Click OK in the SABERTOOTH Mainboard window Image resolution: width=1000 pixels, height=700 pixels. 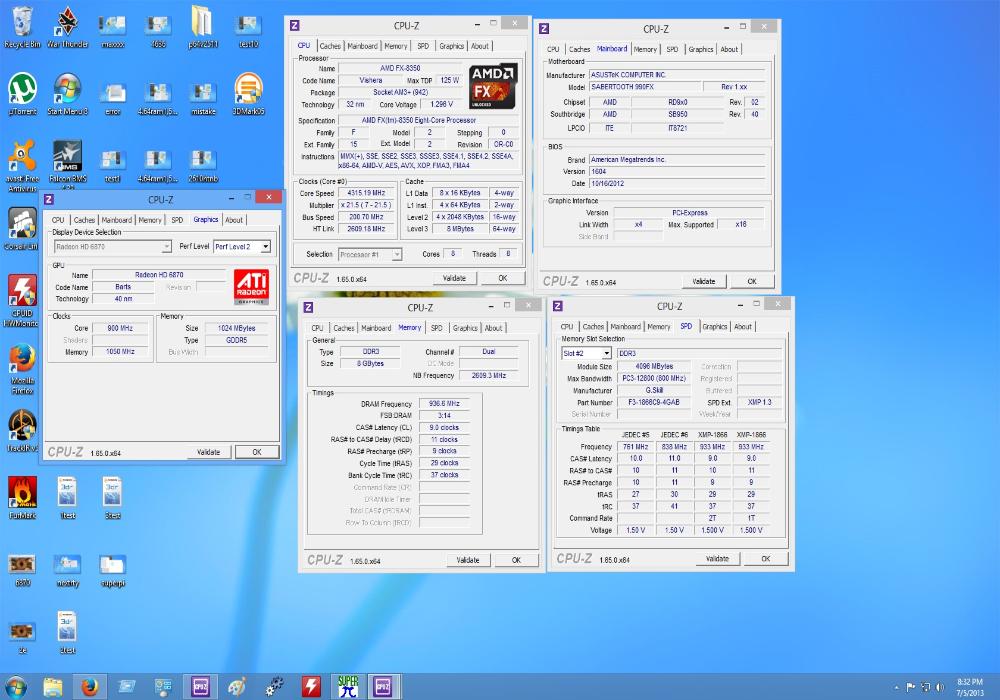[x=752, y=281]
